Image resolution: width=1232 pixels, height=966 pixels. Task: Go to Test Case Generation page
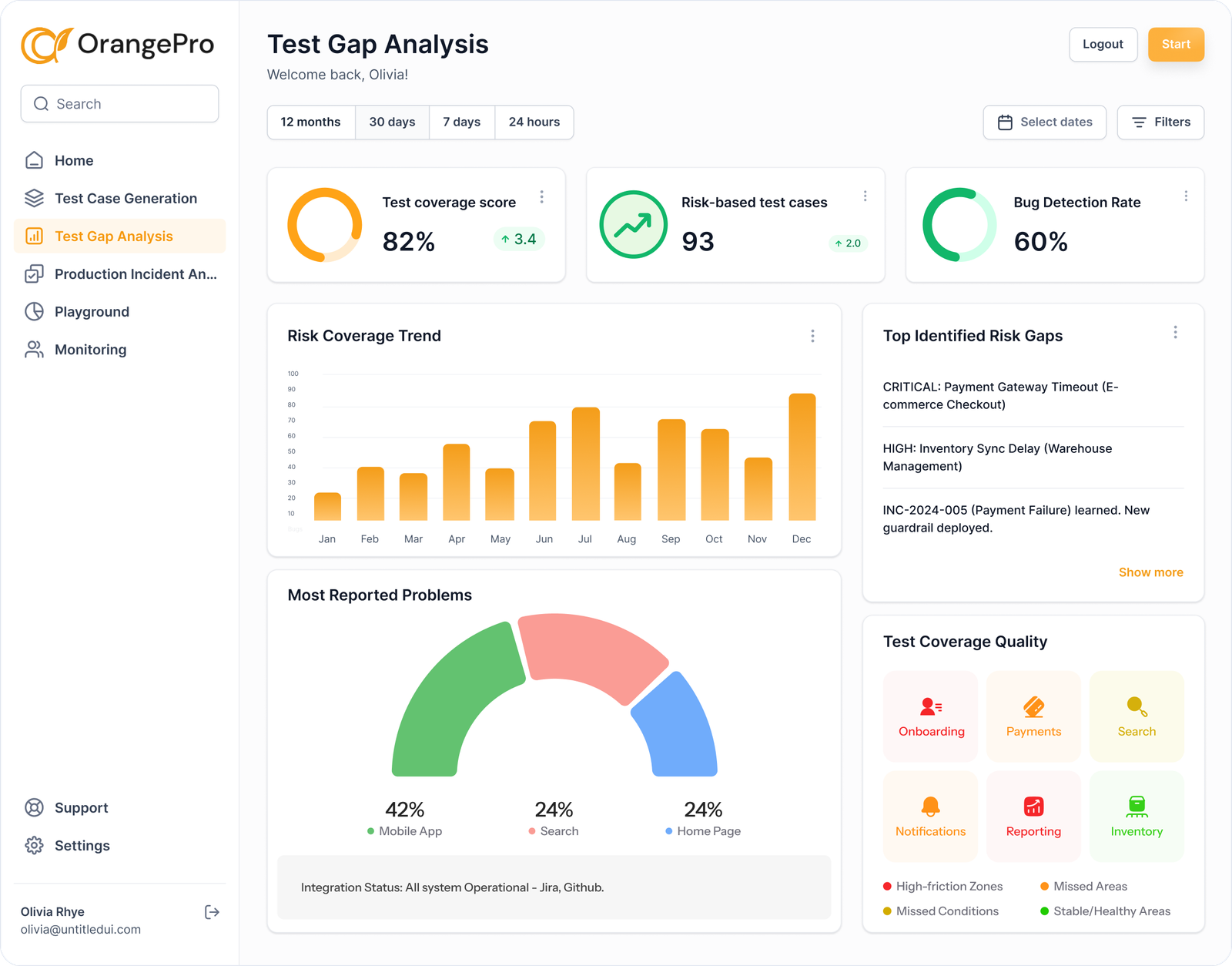126,199
